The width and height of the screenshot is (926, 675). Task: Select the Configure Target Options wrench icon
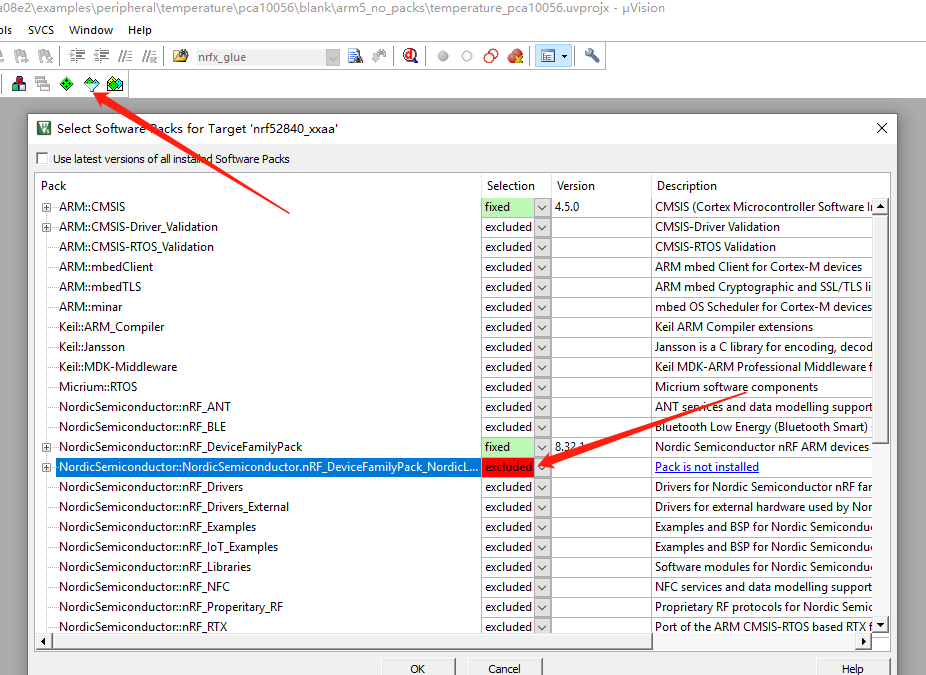(591, 56)
